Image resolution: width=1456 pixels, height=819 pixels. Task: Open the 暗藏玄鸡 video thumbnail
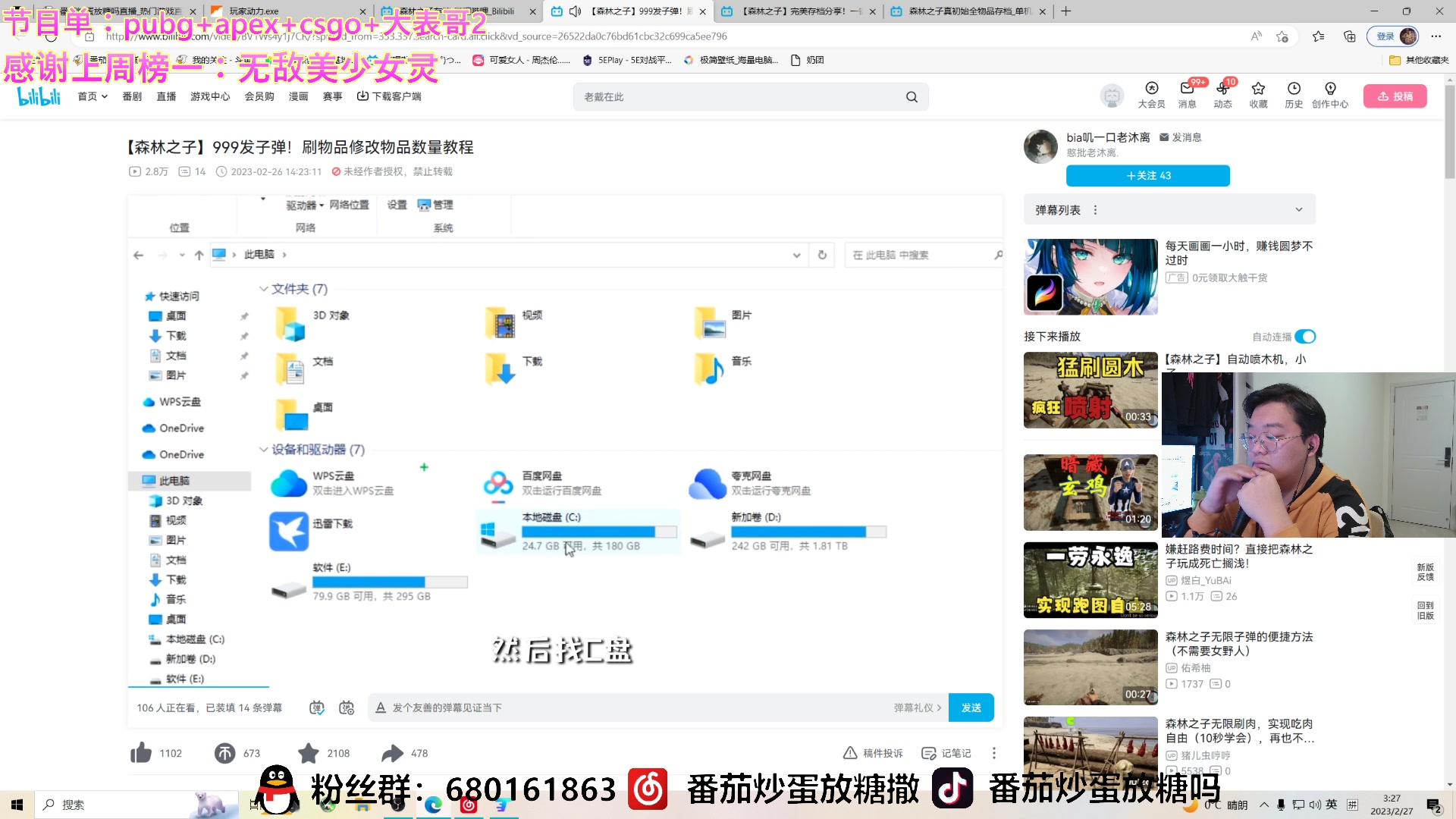coord(1090,492)
